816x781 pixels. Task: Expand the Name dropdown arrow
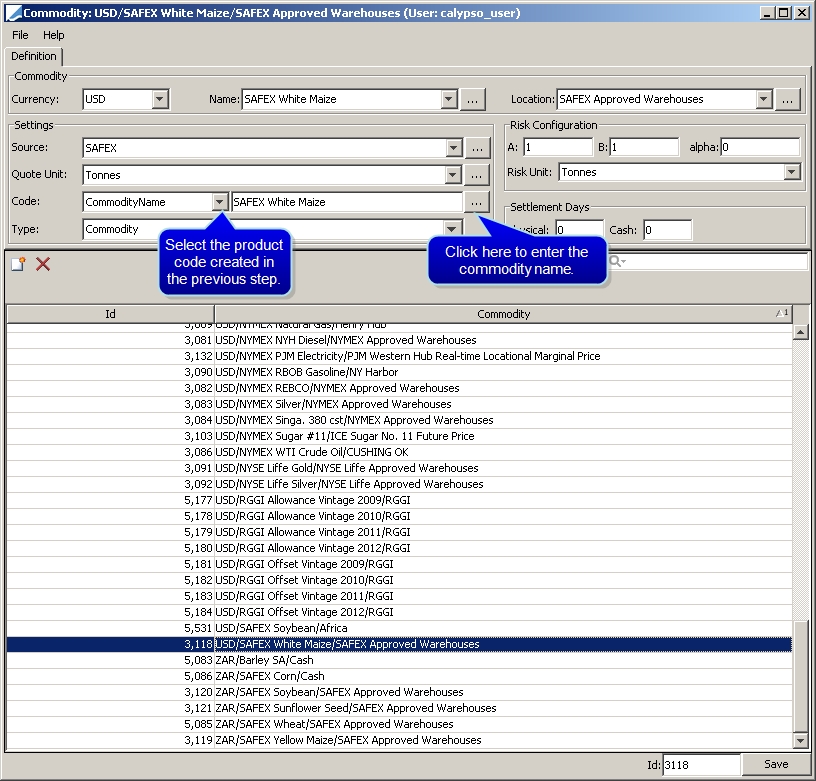click(449, 99)
